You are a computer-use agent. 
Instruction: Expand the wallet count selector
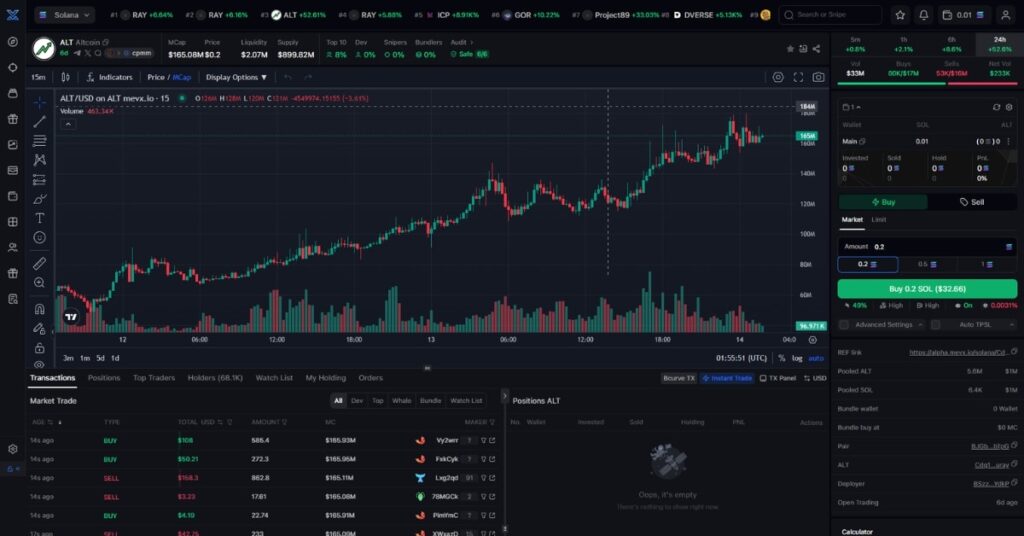tap(852, 107)
